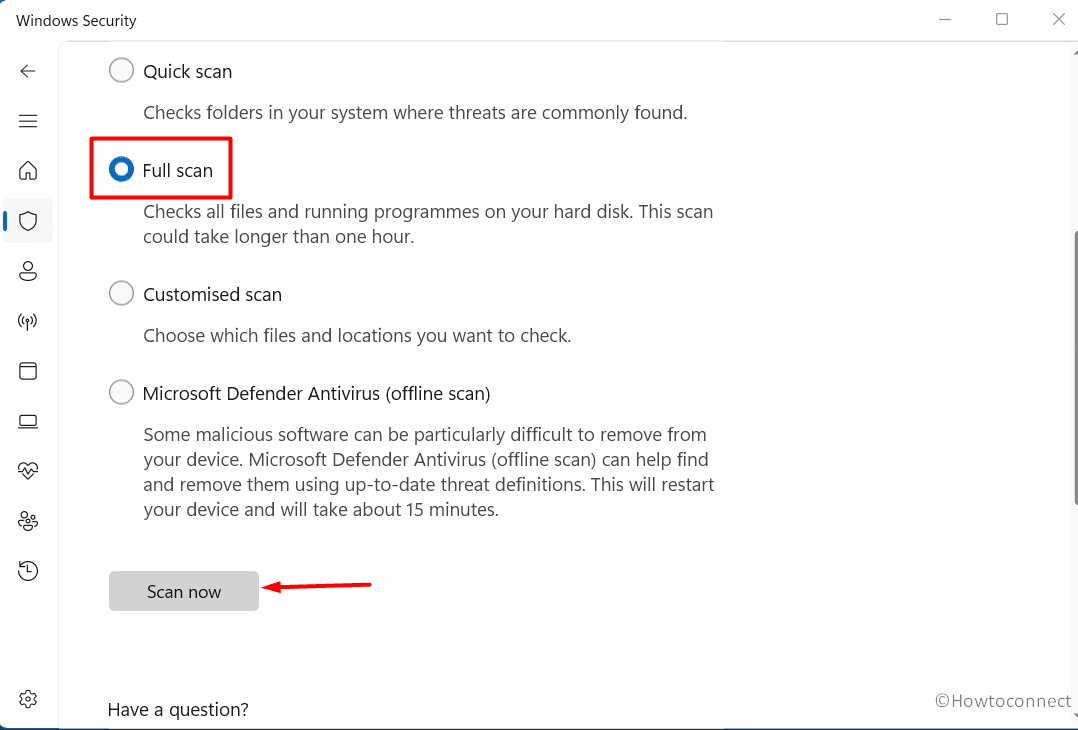
Task: Open Account protection person icon
Action: click(28, 271)
